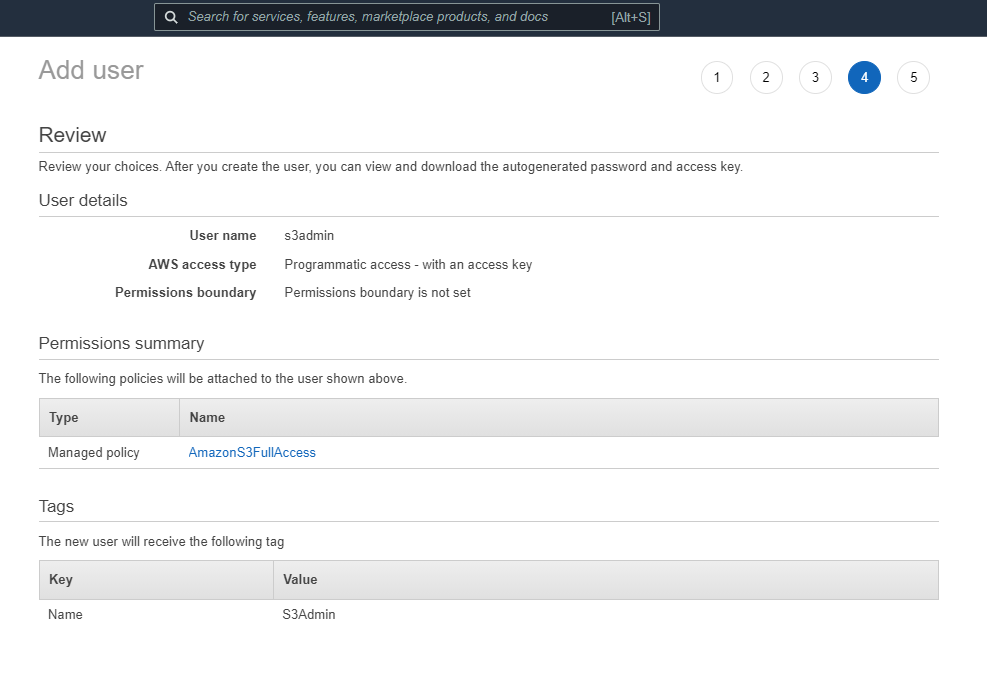
Task: Click inside the AWS services search field
Action: point(400,17)
